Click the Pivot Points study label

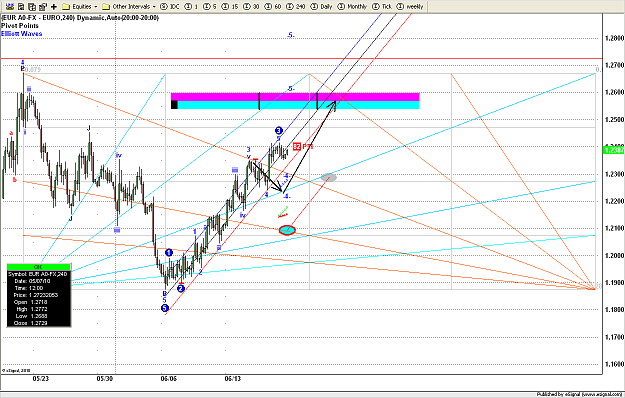[20, 26]
